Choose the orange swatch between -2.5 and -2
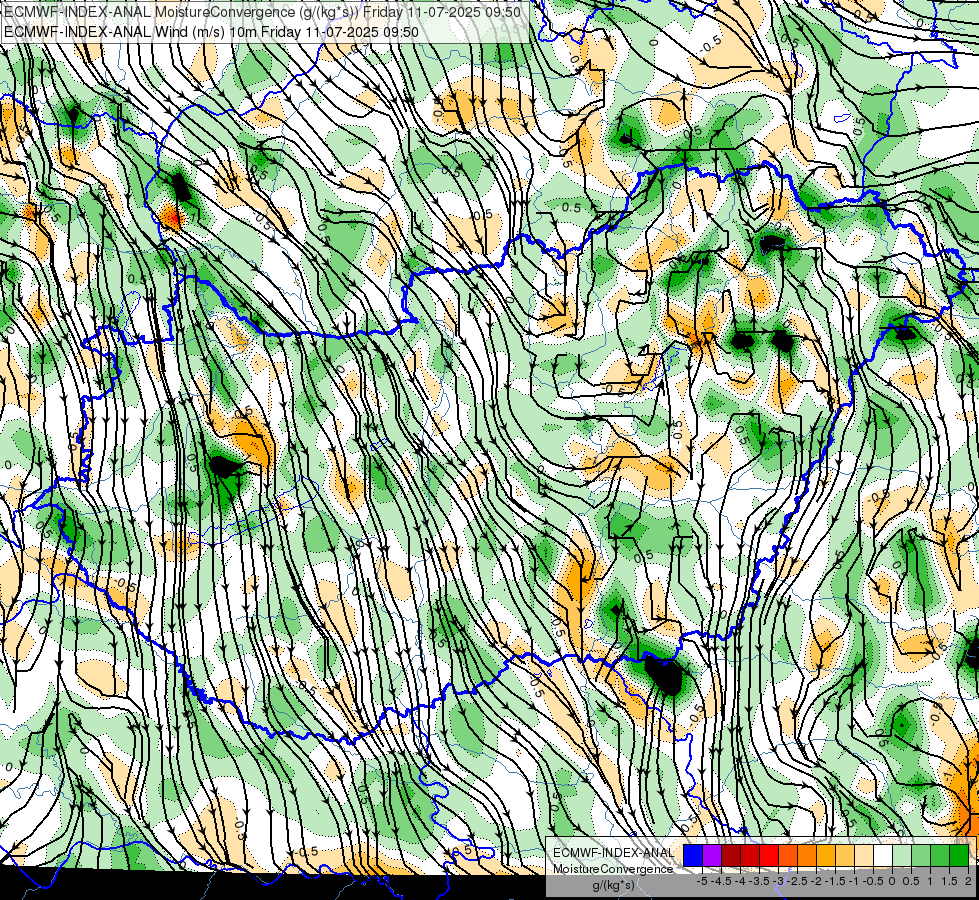 tap(807, 855)
